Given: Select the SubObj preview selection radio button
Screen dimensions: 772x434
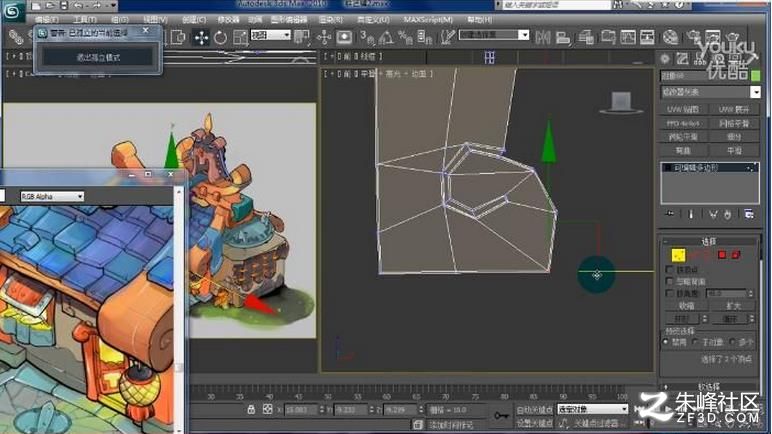Looking at the screenshot, I should click(696, 342).
